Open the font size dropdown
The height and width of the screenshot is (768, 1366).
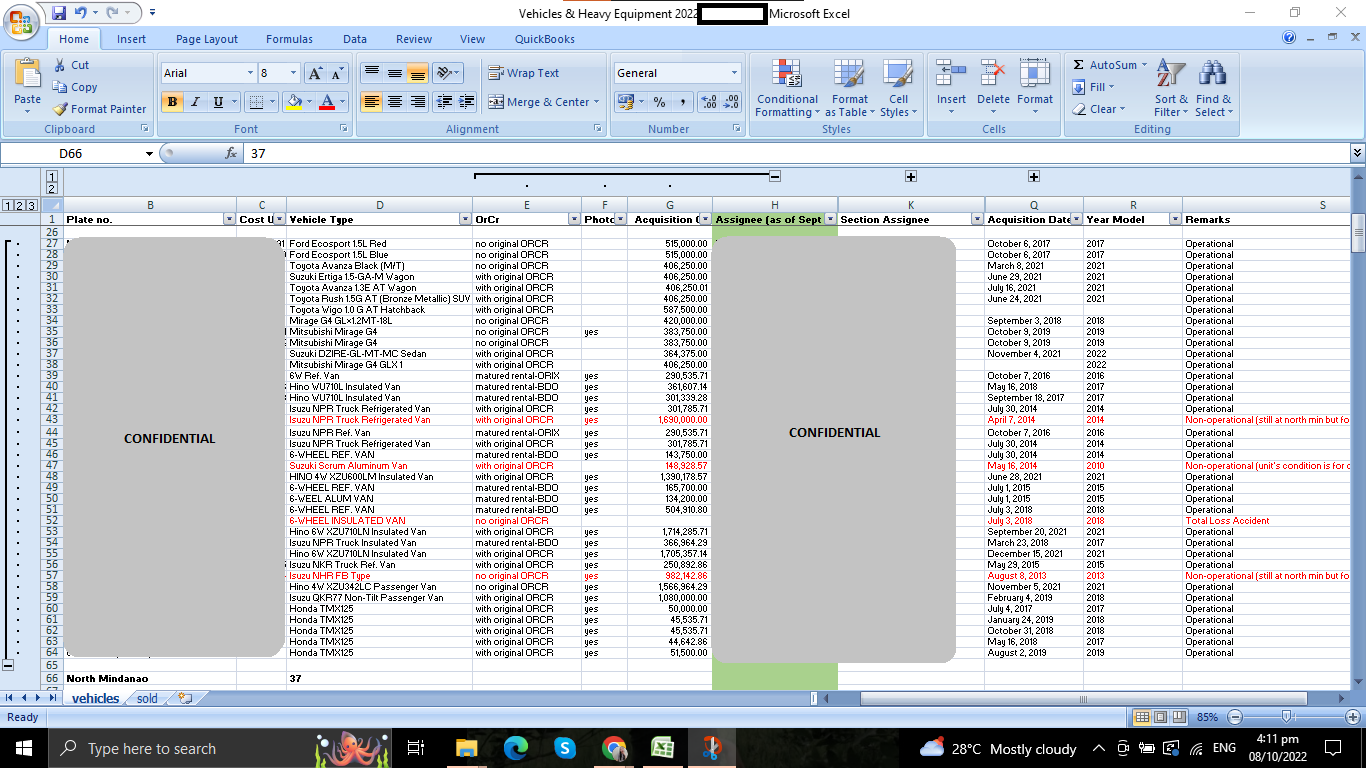coord(293,73)
